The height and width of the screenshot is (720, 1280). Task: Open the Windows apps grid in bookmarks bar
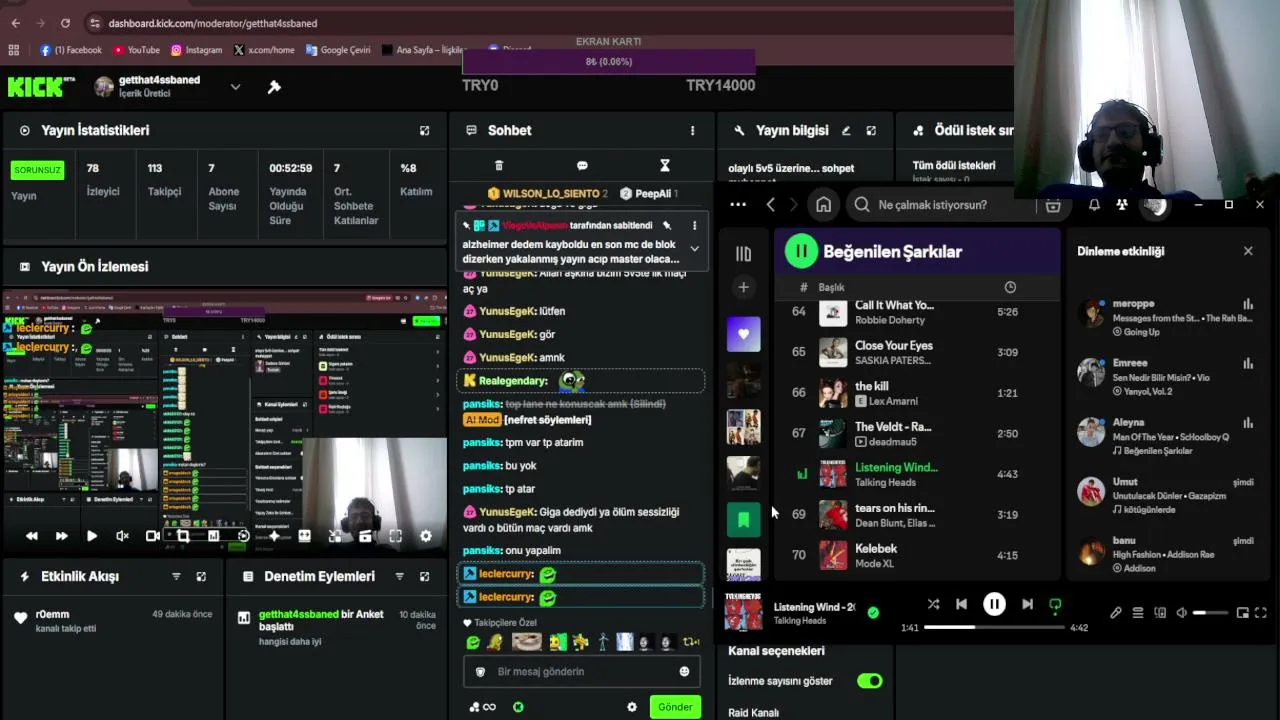tap(14, 50)
